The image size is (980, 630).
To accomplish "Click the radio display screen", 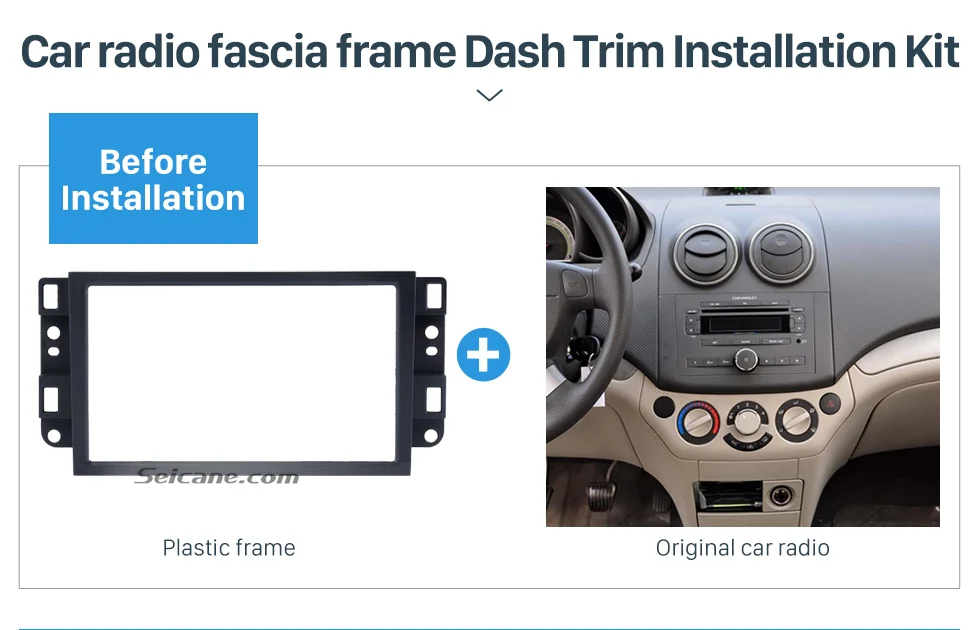I will point(744,324).
